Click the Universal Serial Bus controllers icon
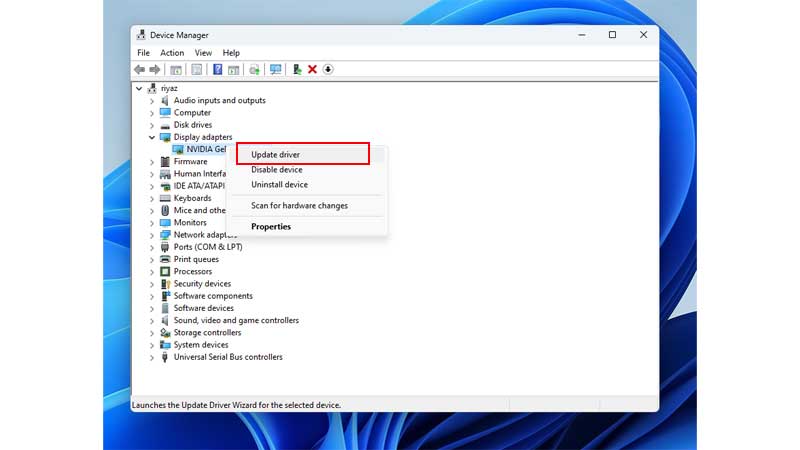 [x=165, y=357]
